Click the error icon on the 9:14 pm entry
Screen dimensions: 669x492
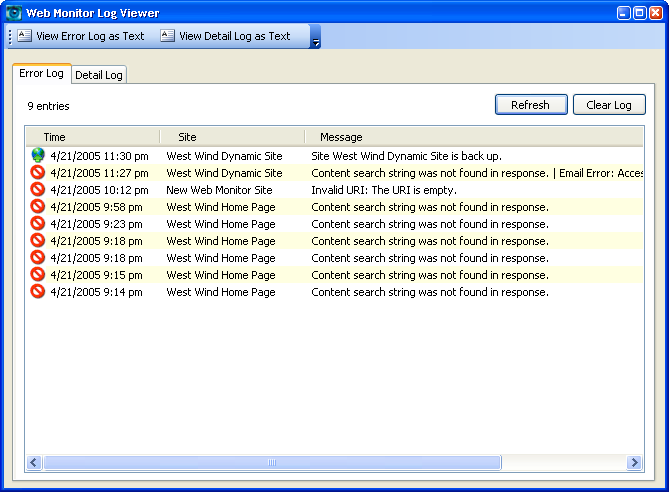[38, 292]
